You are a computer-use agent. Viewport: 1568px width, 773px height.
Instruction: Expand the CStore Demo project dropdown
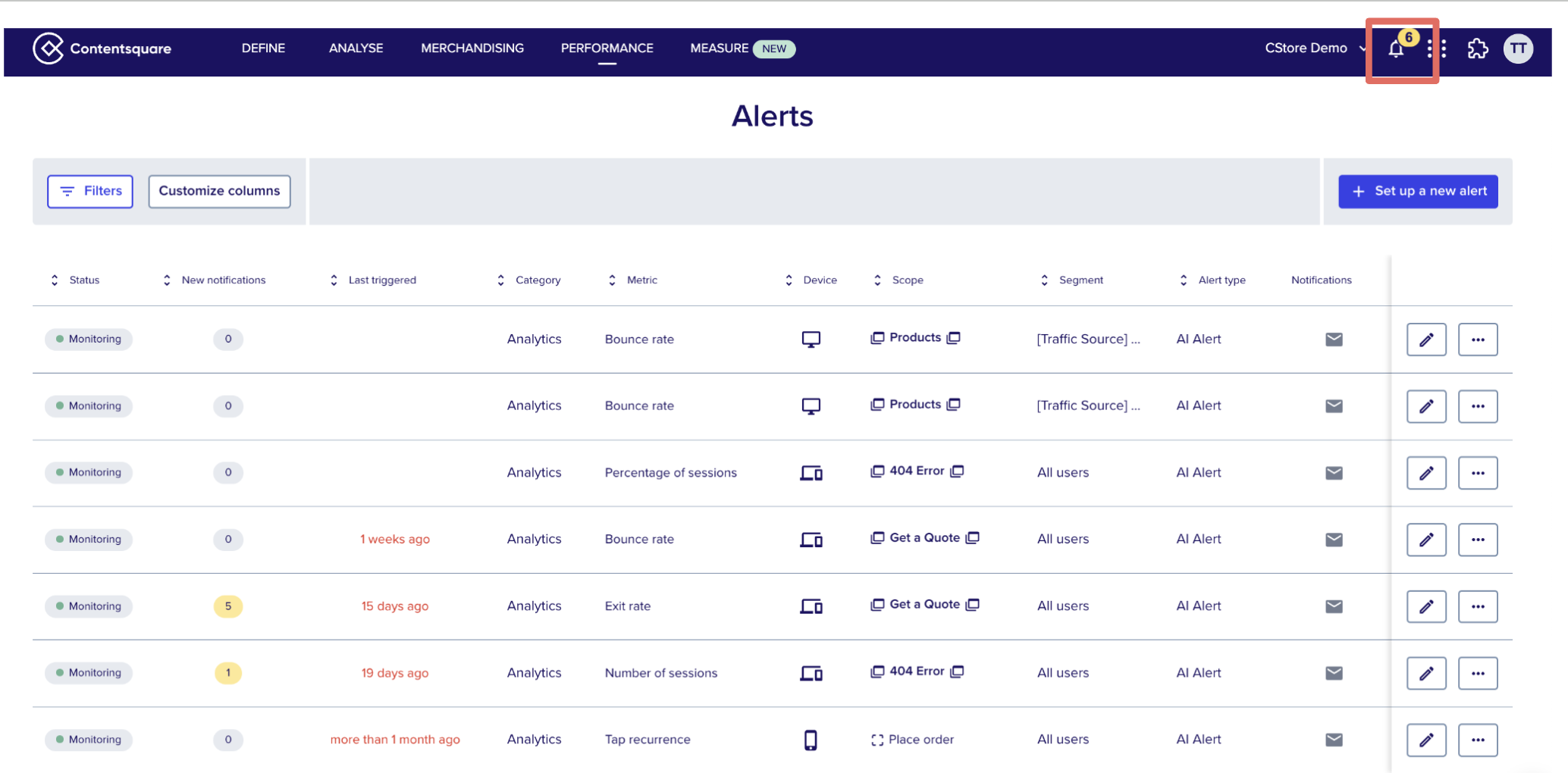point(1316,49)
